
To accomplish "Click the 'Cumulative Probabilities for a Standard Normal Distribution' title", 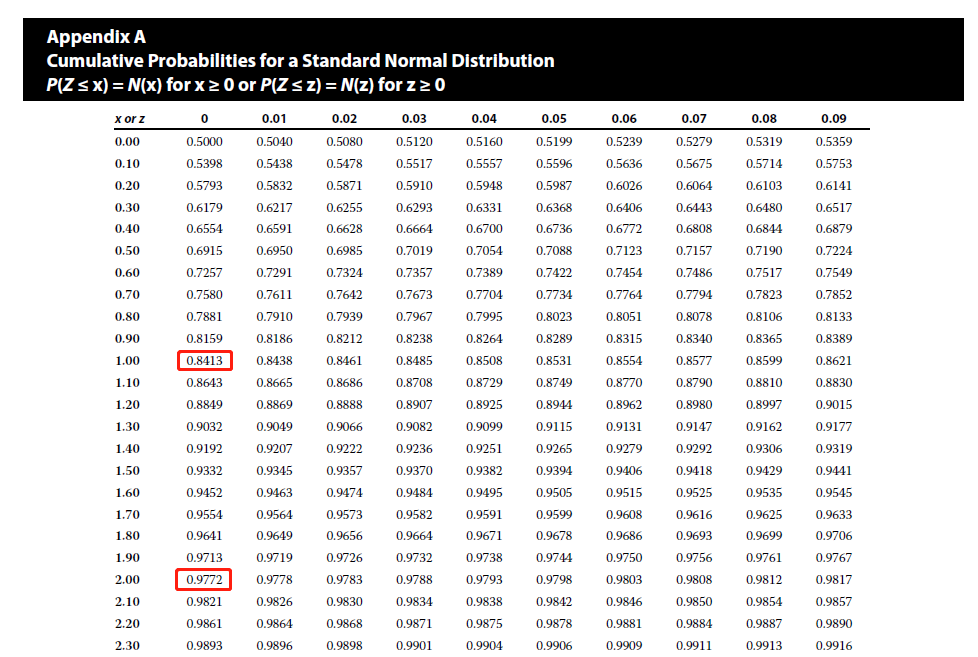I will [300, 61].
